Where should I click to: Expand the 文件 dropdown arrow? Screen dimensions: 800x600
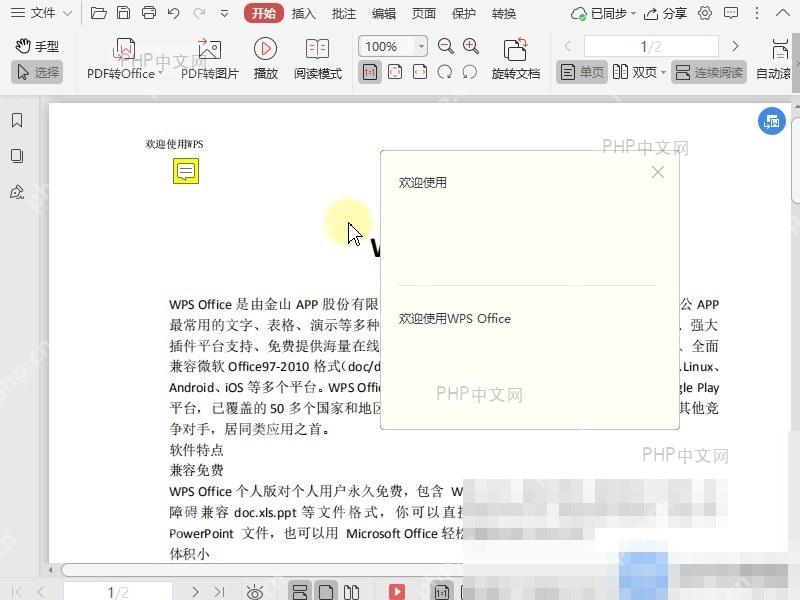[x=67, y=14]
